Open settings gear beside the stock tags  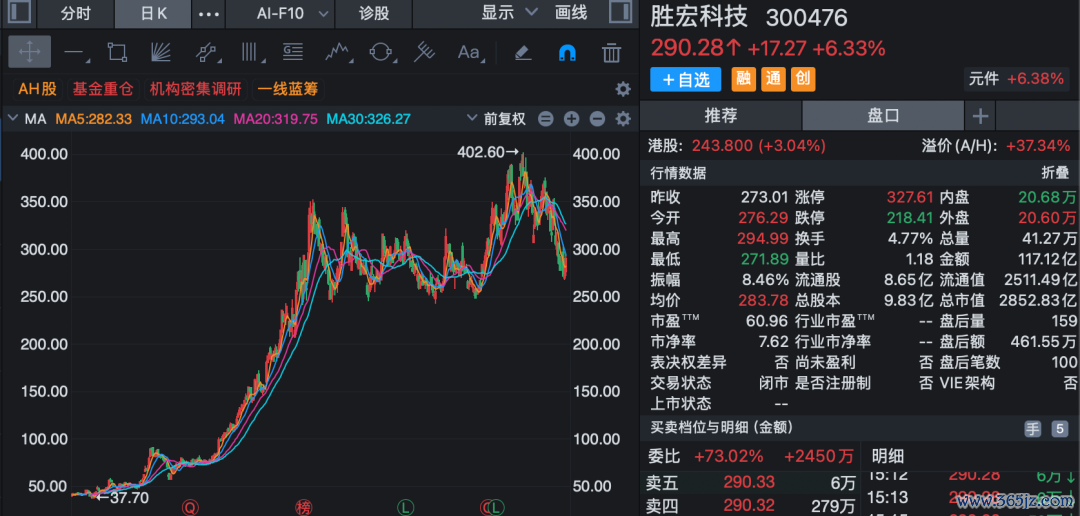[x=623, y=89]
